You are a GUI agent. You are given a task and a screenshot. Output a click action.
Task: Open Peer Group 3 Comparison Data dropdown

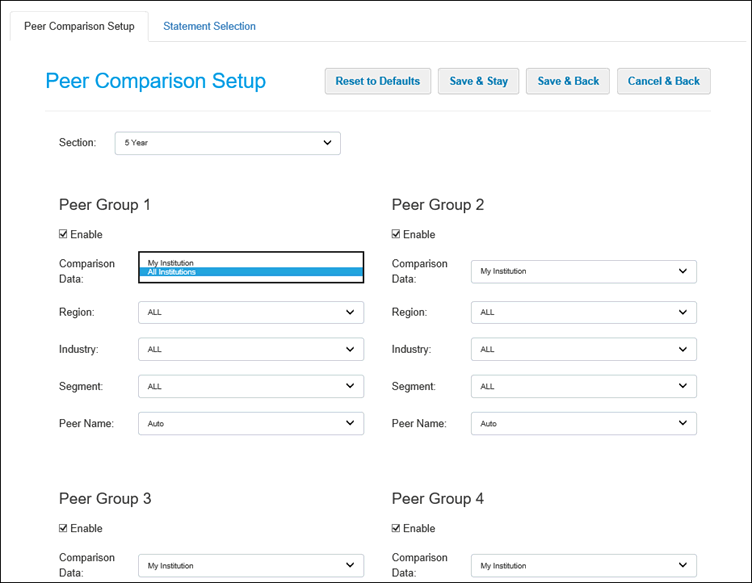coord(250,566)
